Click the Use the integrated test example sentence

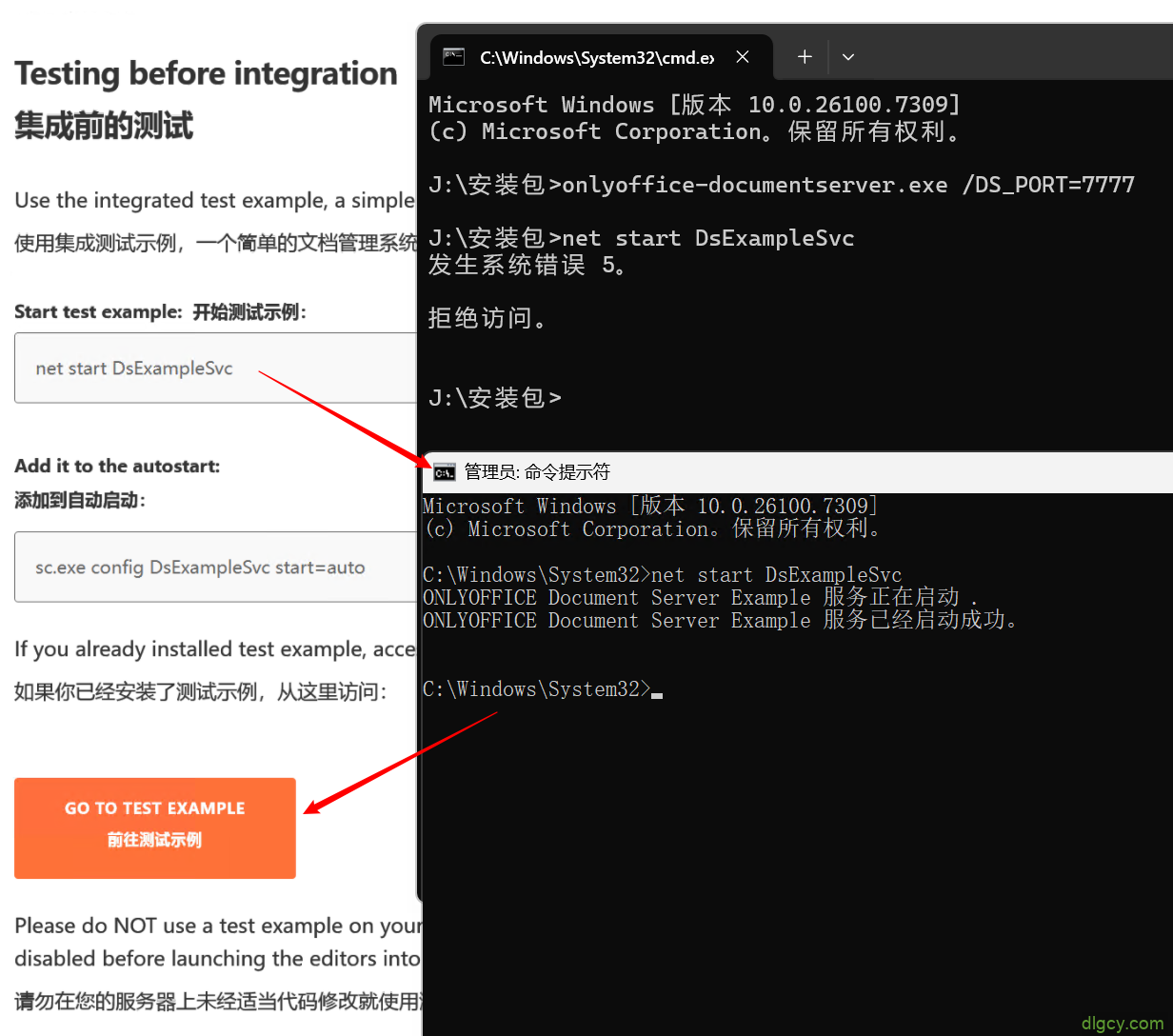[215, 201]
